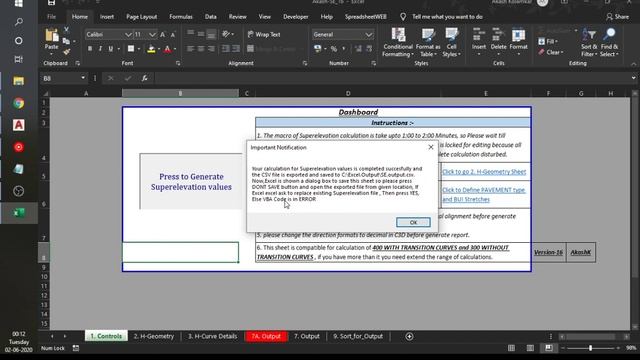The width and height of the screenshot is (640, 360).
Task: Open Font Color dropdown arrow
Action: pos(175,49)
